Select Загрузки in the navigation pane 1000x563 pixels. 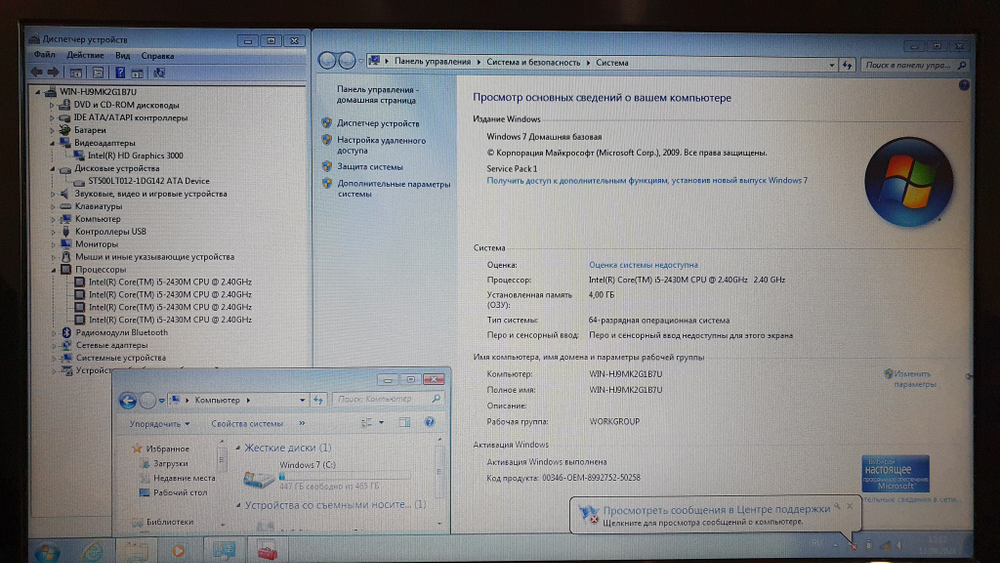(x=170, y=464)
